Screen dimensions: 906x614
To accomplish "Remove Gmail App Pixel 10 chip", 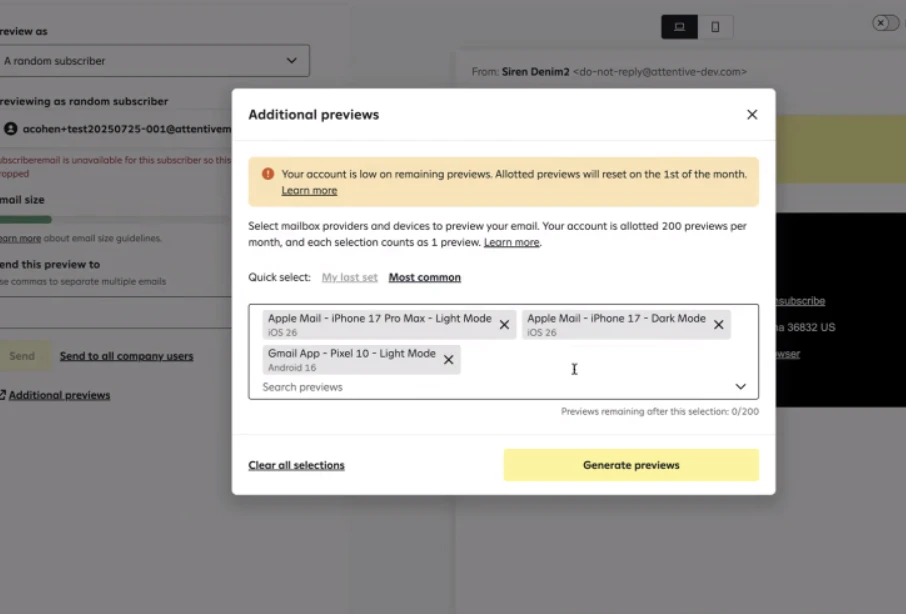I will pos(448,360).
